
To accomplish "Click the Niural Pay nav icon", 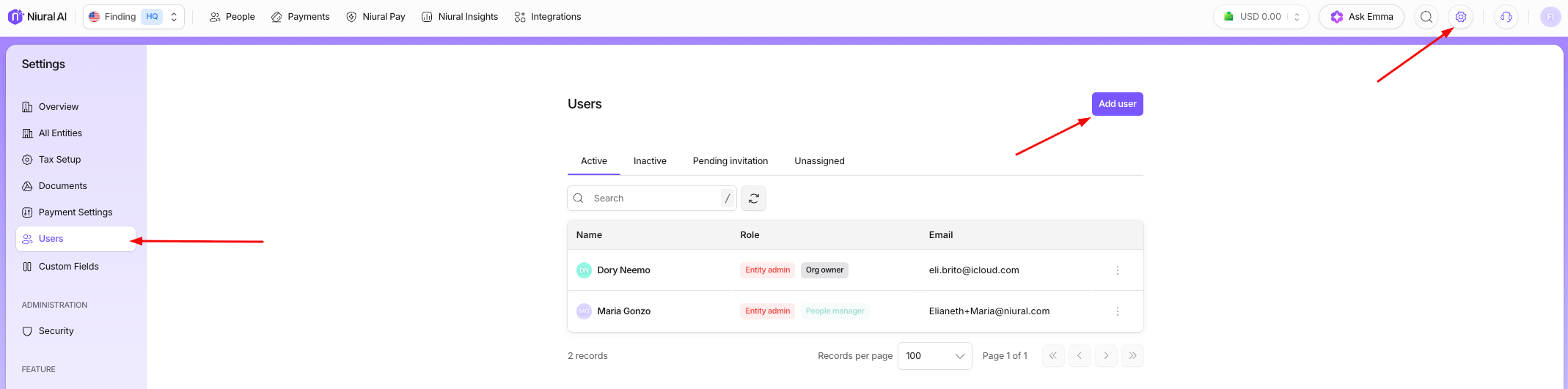I will pyautogui.click(x=351, y=17).
